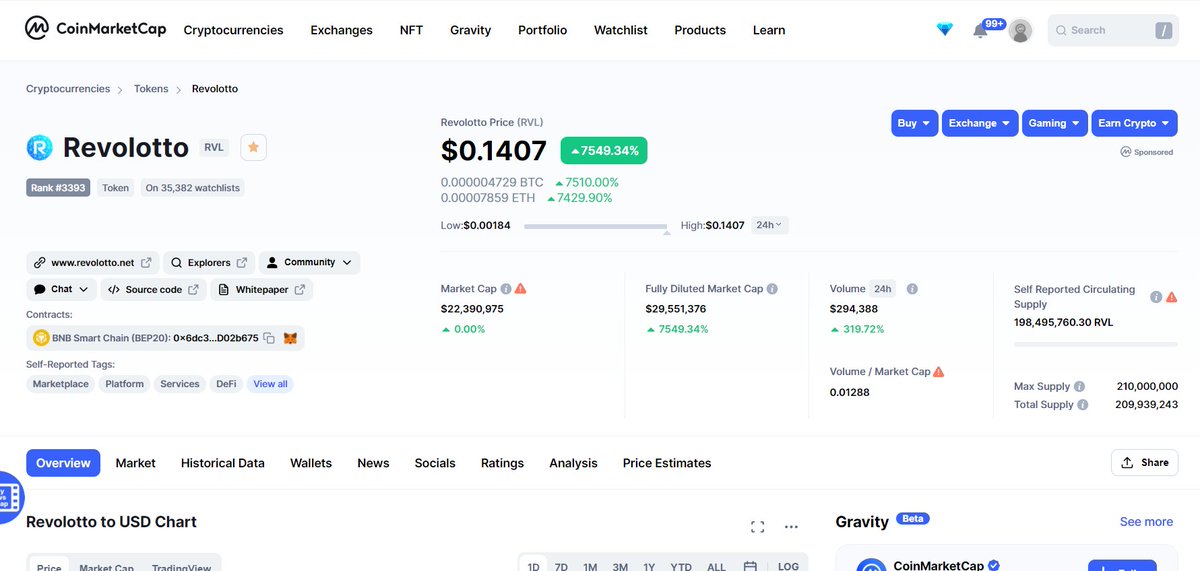Change the Volume 24h period selector

[882, 289]
